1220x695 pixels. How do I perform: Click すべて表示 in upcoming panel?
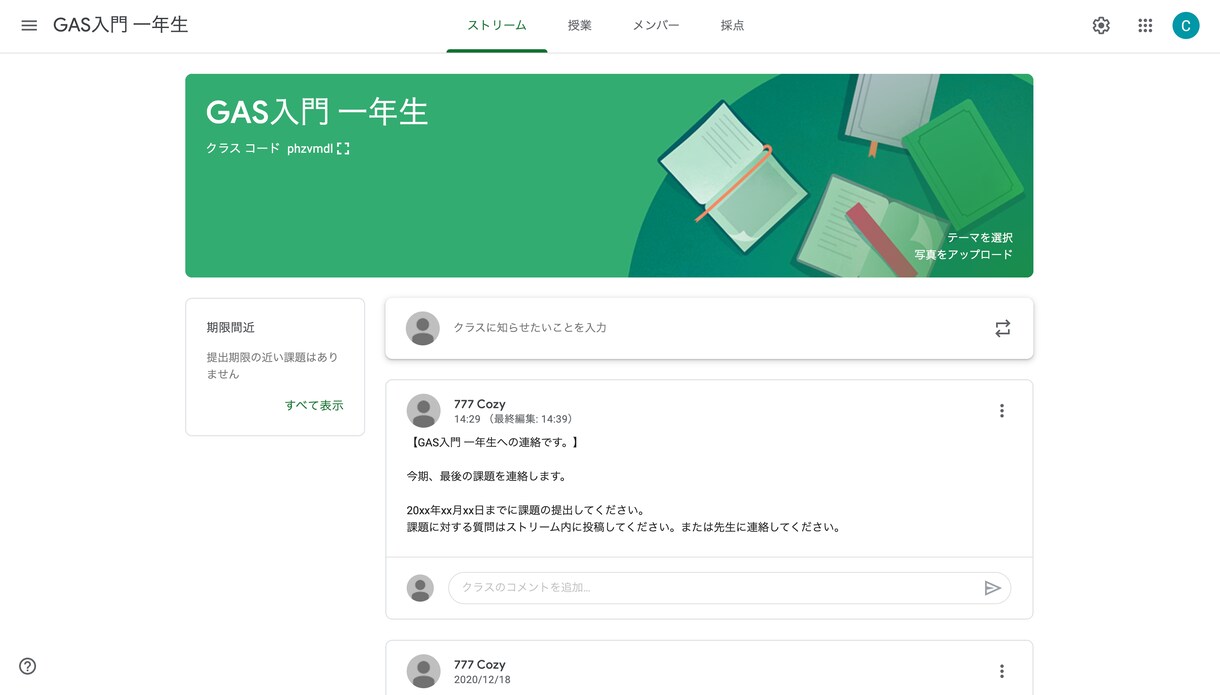click(314, 405)
